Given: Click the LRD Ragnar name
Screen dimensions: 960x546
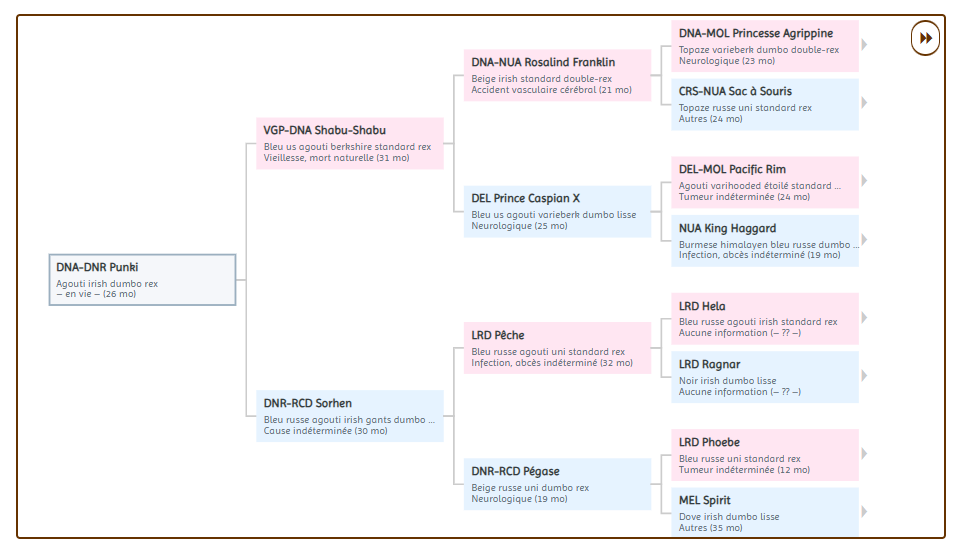Looking at the screenshot, I should tap(709, 365).
